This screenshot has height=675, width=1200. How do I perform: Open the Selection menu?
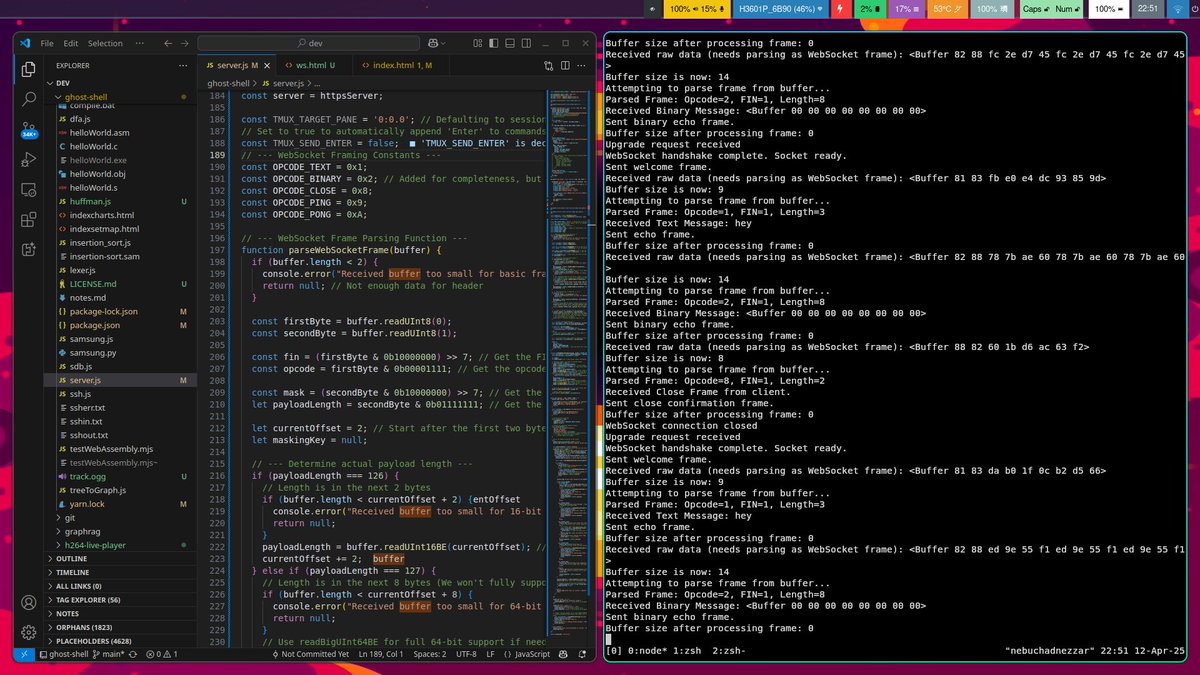coord(105,43)
